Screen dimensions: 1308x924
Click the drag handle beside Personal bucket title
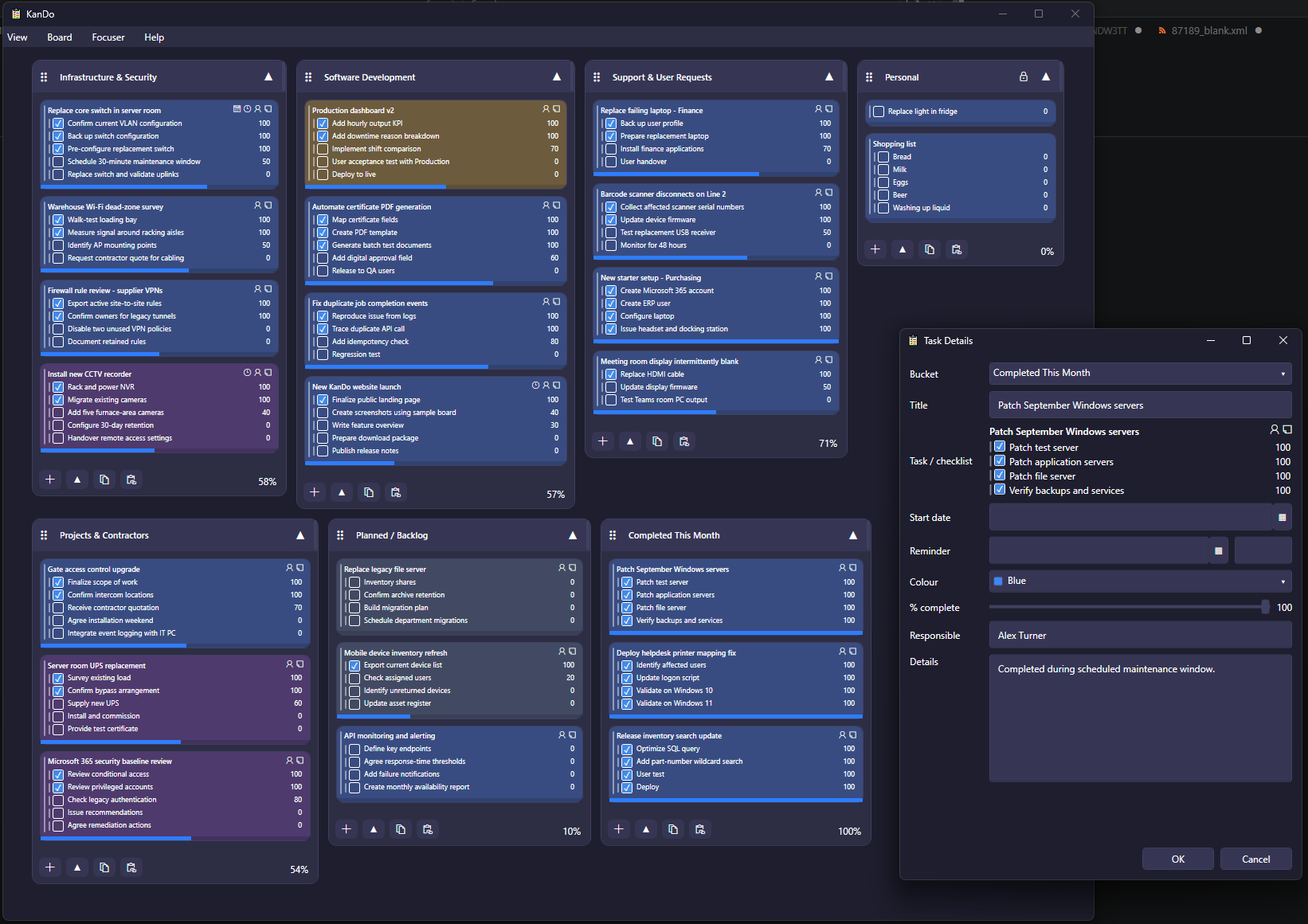869,77
